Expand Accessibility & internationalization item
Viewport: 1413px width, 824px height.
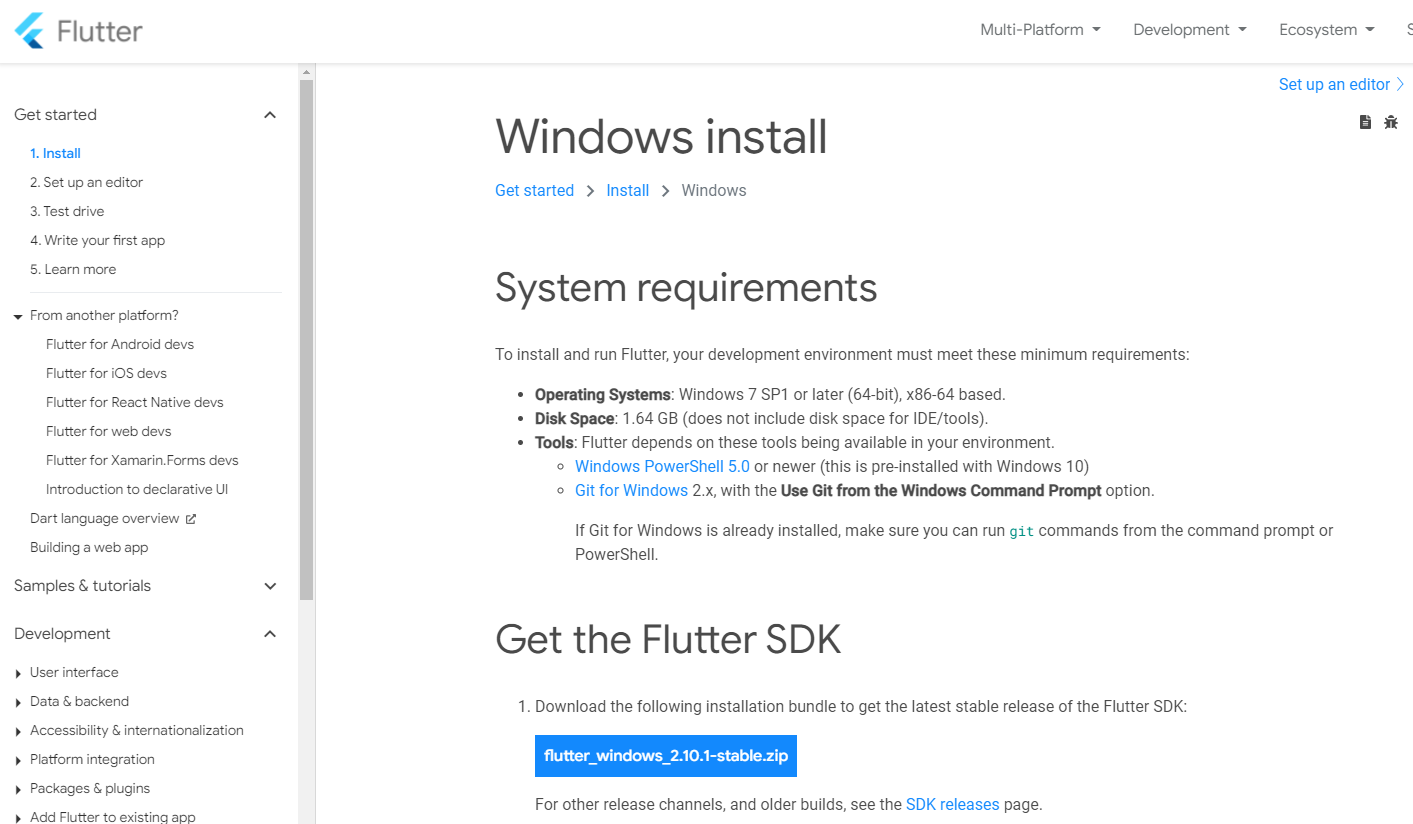click(x=19, y=731)
